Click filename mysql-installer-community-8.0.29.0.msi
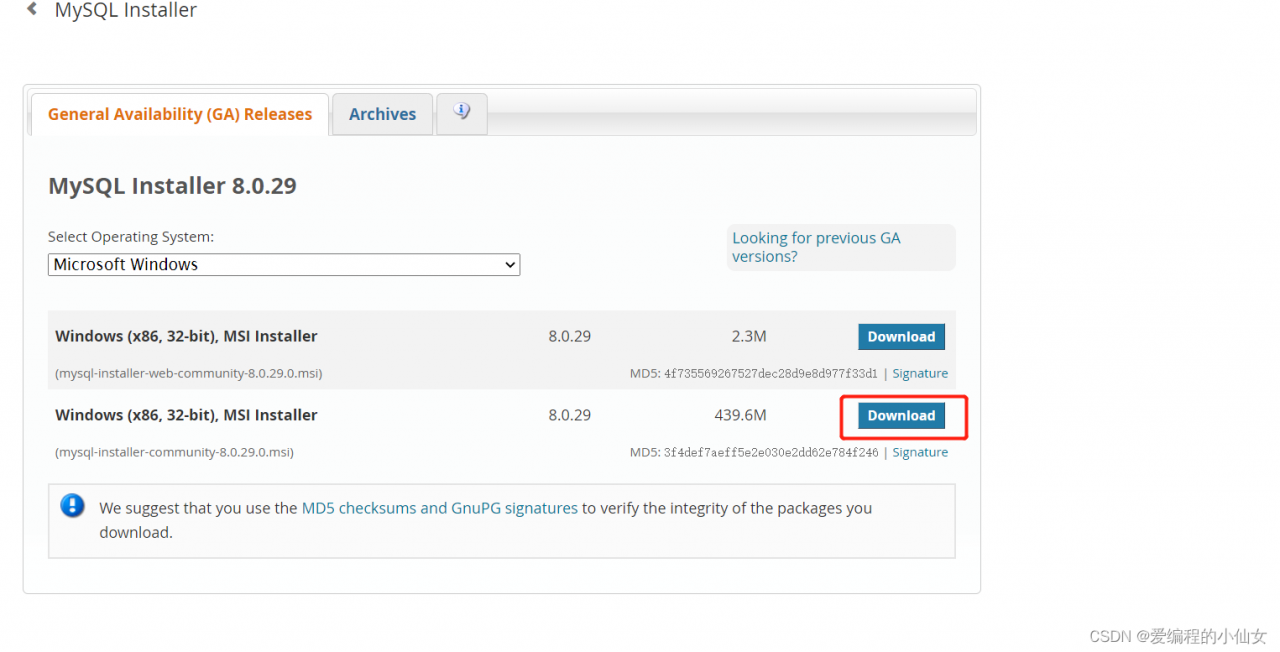 pyautogui.click(x=175, y=452)
